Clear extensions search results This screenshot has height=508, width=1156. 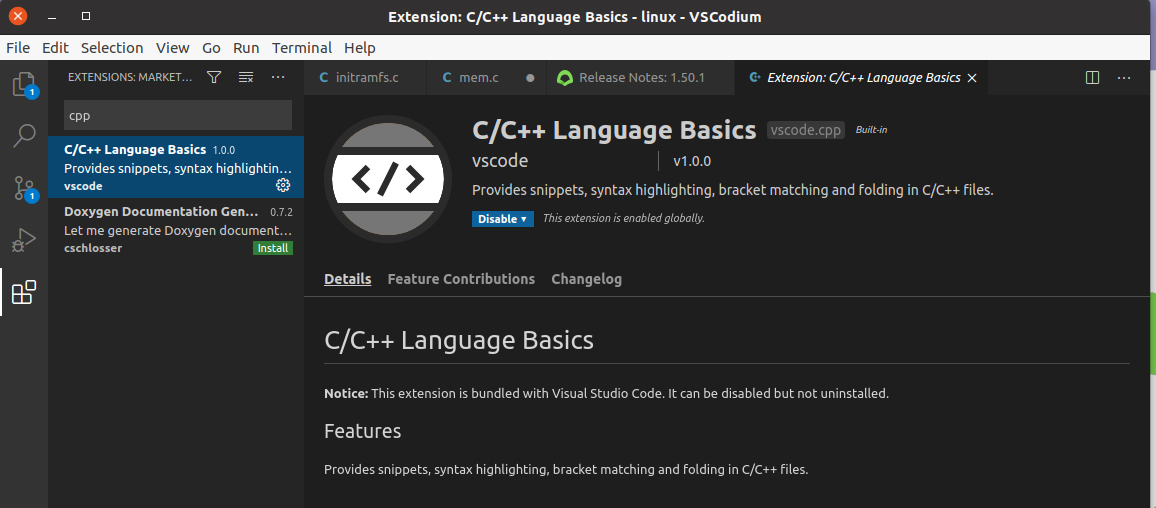246,77
